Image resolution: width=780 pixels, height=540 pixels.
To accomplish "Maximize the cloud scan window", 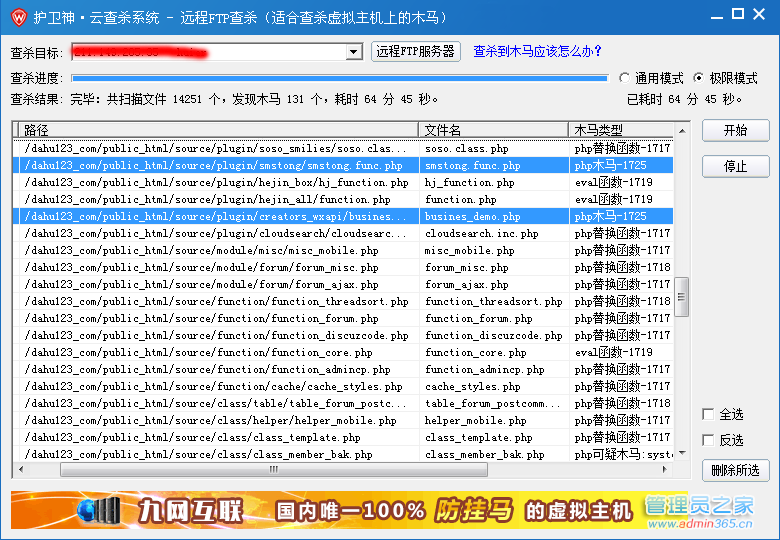I will (x=738, y=14).
